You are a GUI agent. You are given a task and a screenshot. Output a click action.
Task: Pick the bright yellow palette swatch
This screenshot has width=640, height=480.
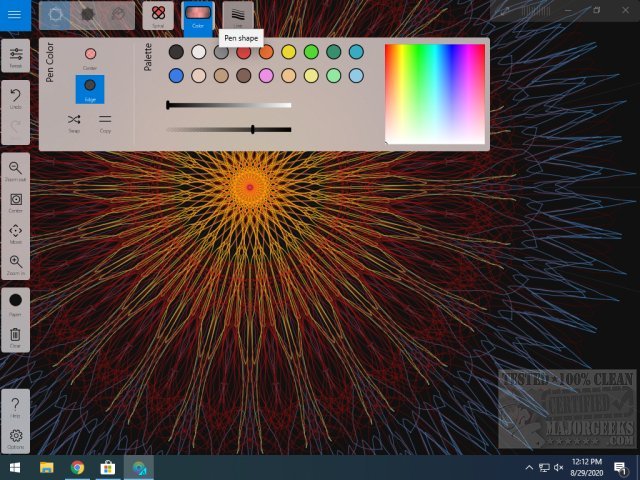(289, 52)
